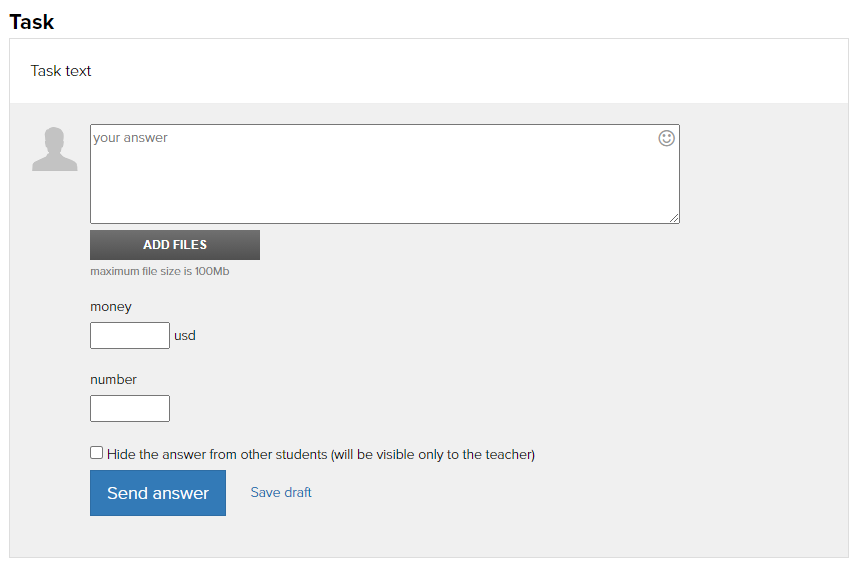Image resolution: width=860 pixels, height=568 pixels.
Task: Open the emoji smiley picker
Action: (666, 138)
